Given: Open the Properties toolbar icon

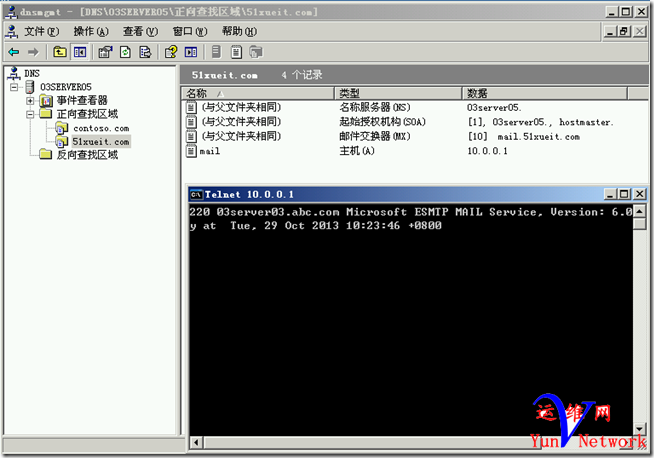Looking at the screenshot, I should coord(105,52).
